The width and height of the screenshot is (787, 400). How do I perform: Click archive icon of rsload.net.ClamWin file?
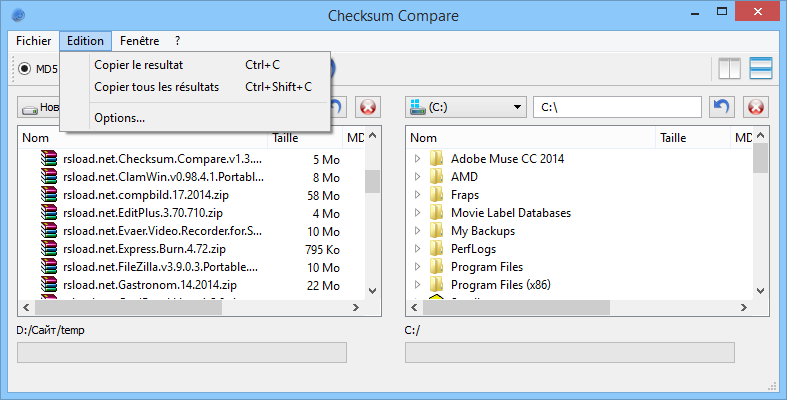[x=49, y=177]
